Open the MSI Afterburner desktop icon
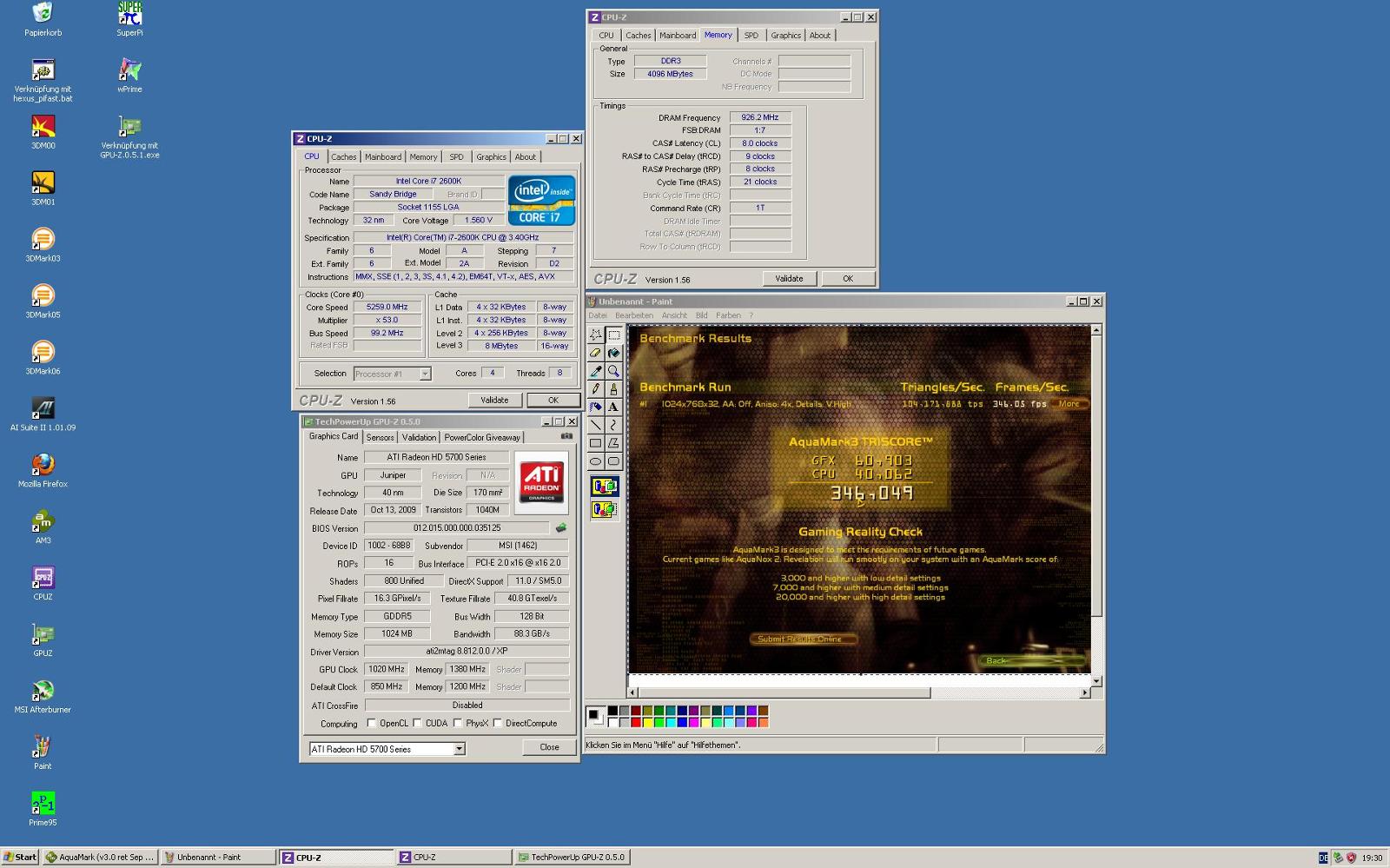 (x=43, y=697)
